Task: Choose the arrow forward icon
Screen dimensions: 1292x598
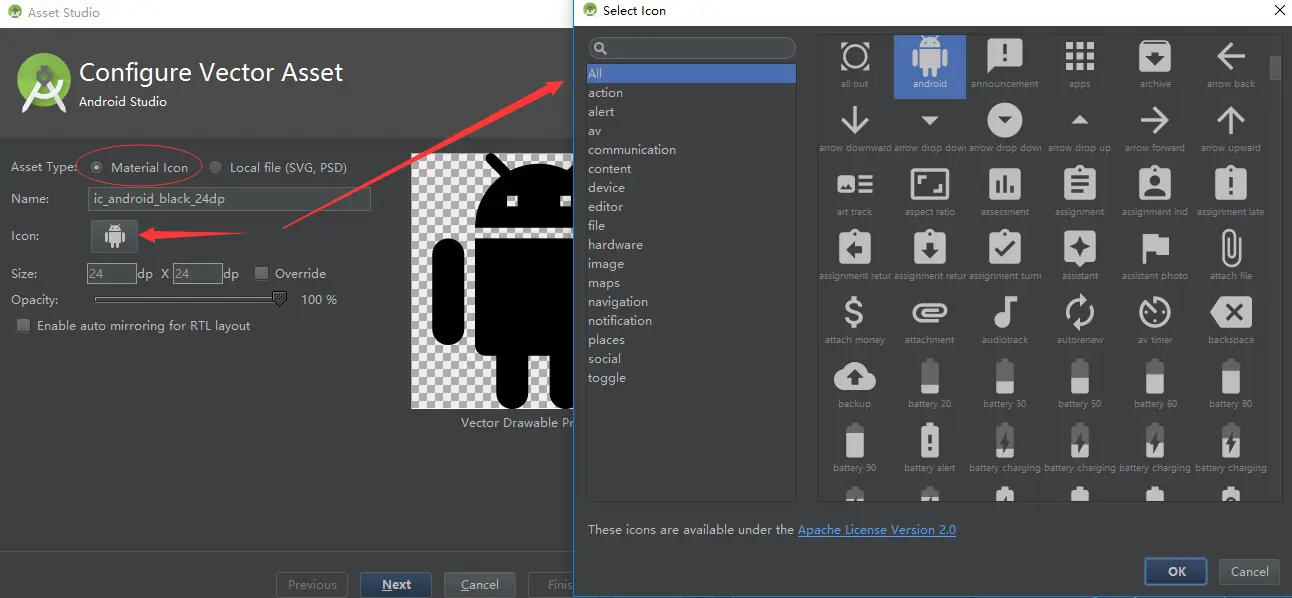Action: pyautogui.click(x=1155, y=121)
